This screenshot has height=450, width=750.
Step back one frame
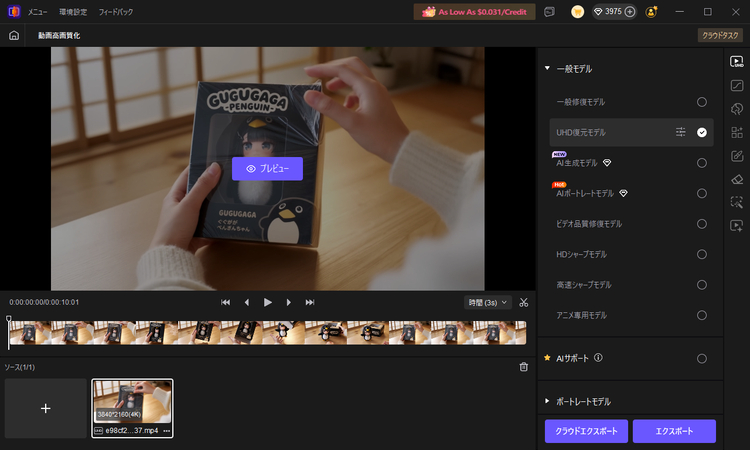point(247,302)
